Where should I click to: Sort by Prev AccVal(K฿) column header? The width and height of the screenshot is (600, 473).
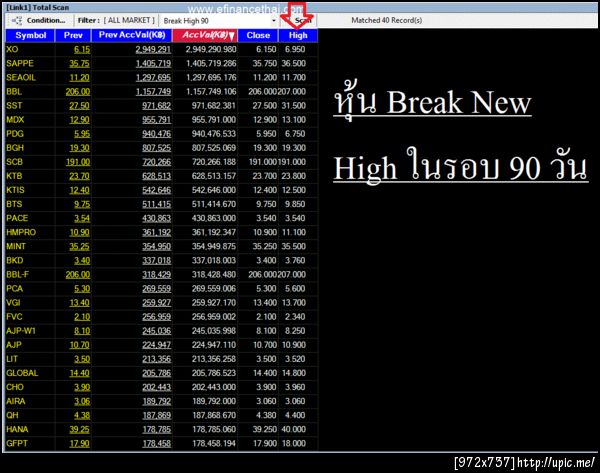(x=132, y=36)
